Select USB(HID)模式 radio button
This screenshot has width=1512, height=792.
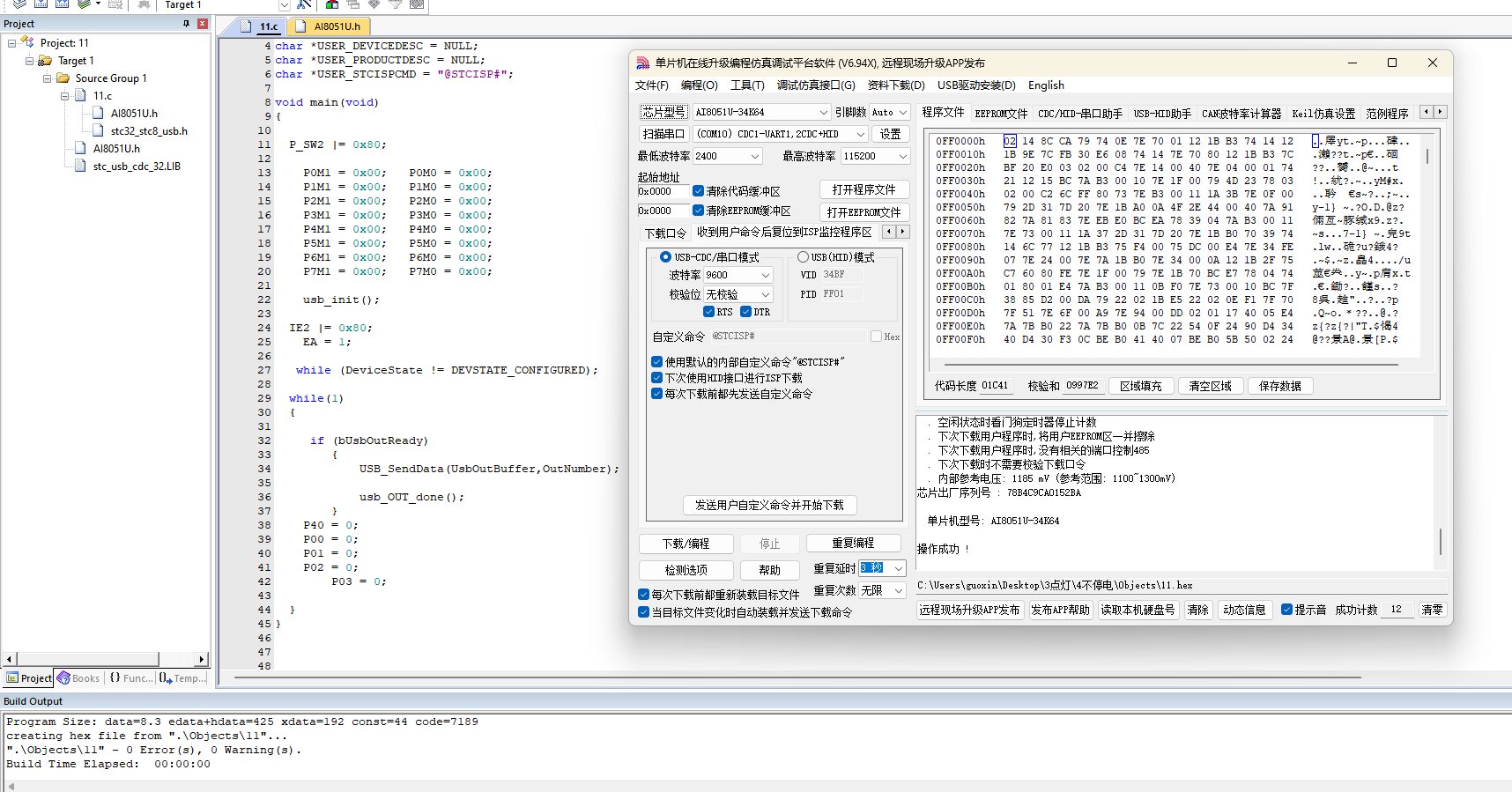click(x=803, y=257)
